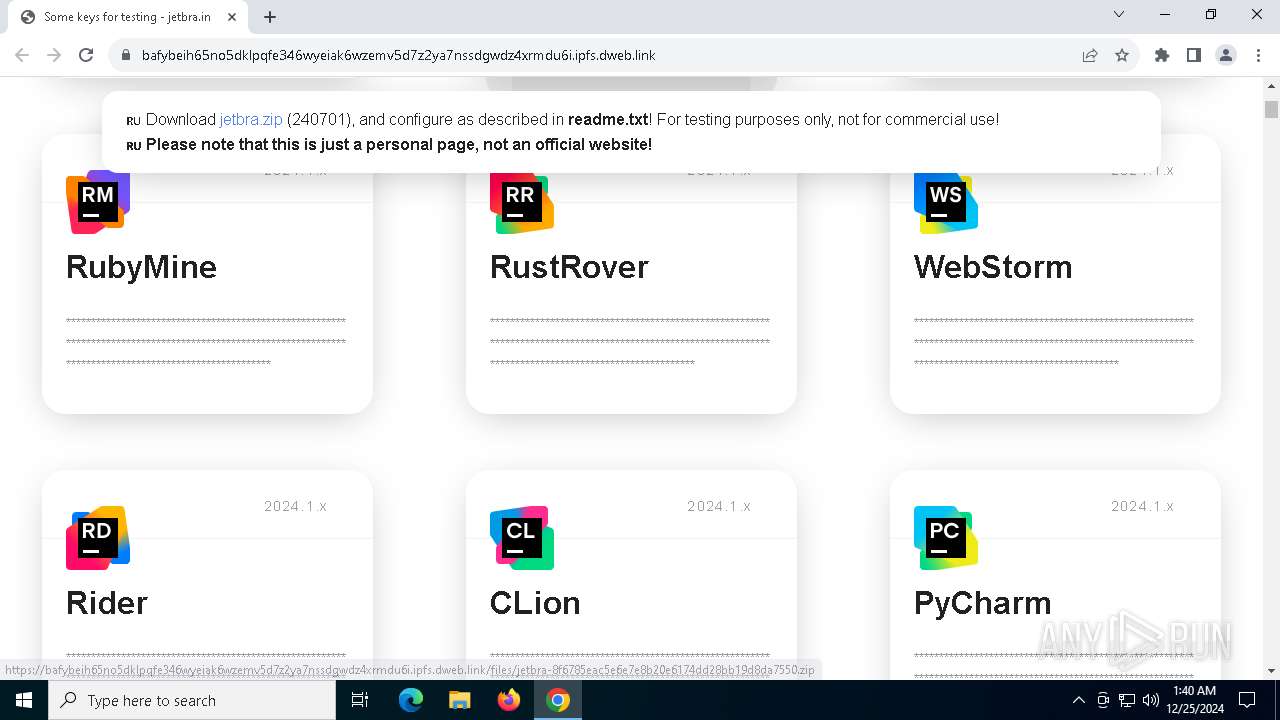Click the Rider heading
This screenshot has height=720, width=1280.
[107, 603]
